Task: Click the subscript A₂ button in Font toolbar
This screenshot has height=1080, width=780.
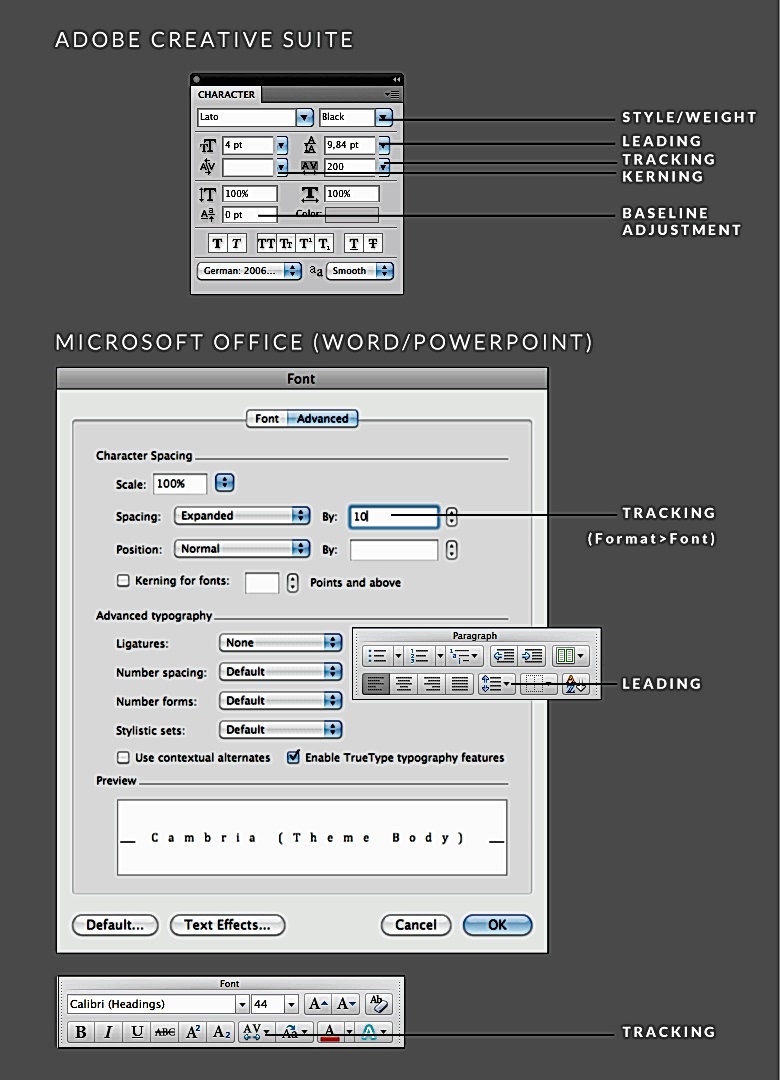Action: [221, 1032]
